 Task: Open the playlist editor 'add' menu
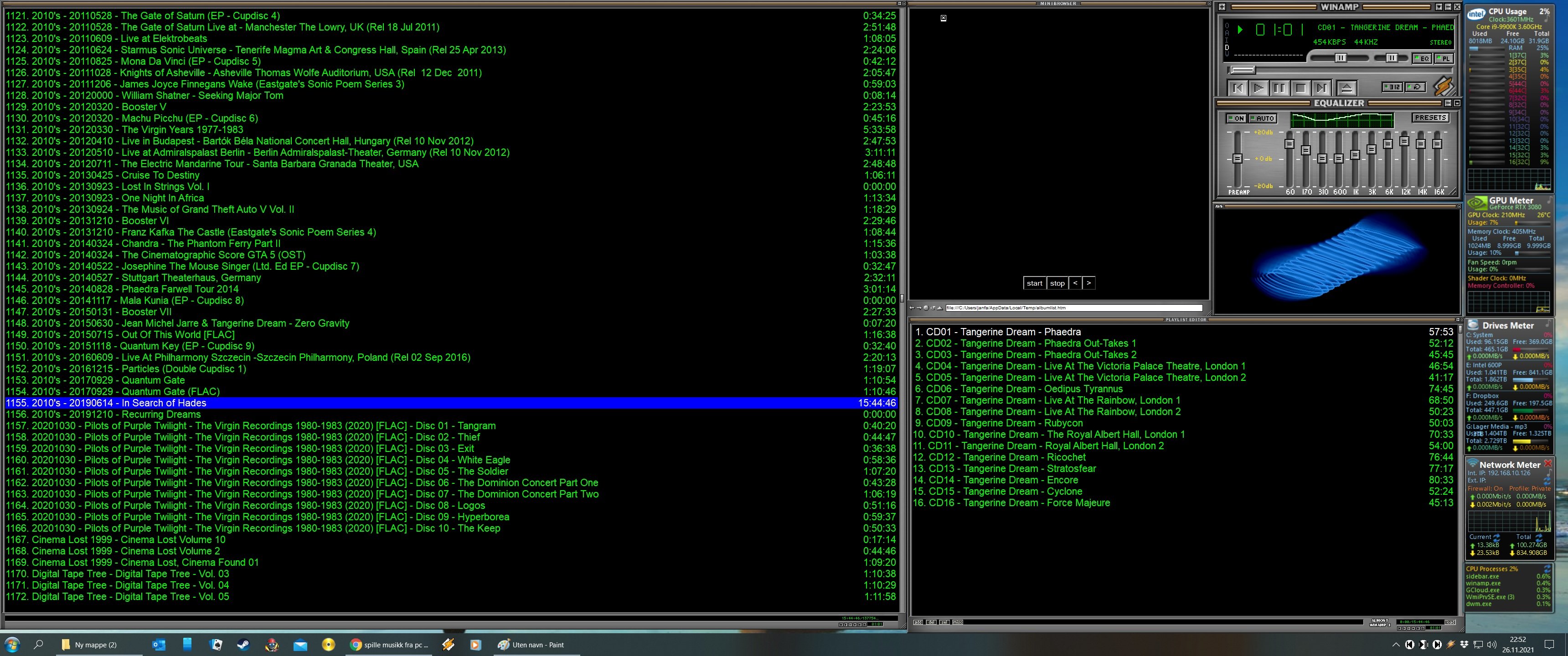[918, 622]
